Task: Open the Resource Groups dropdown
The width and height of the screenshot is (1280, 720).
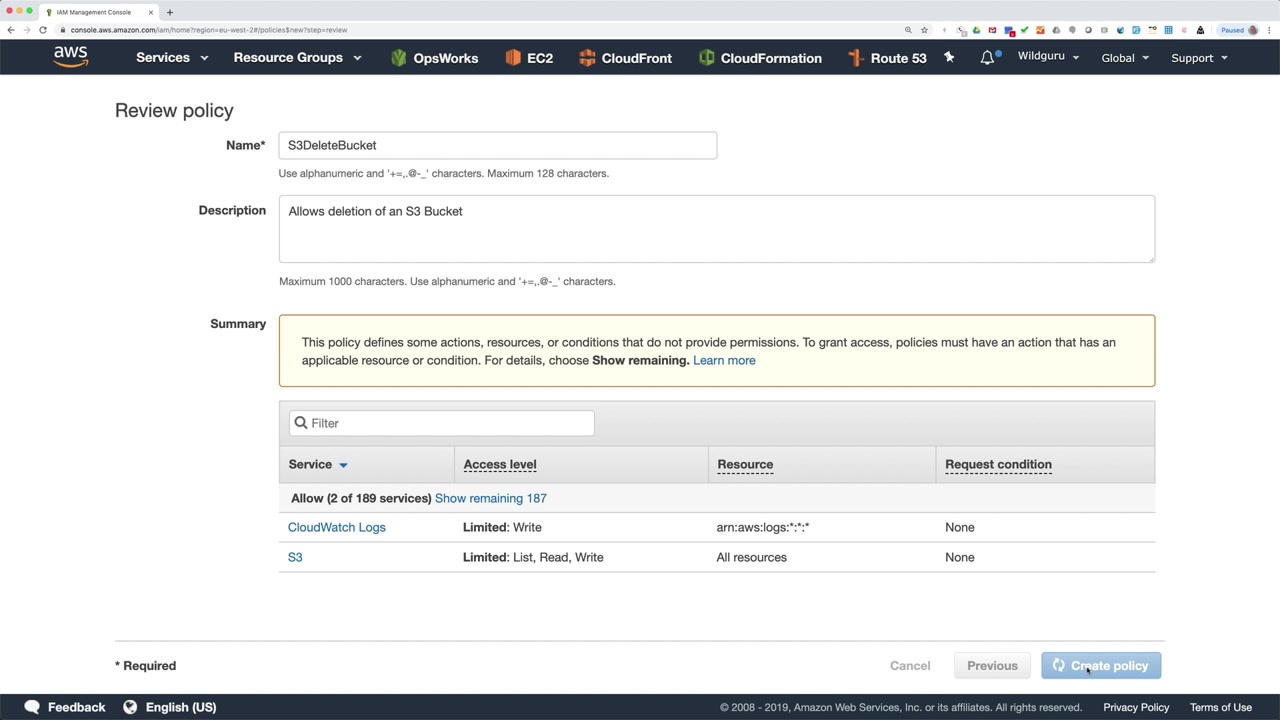Action: pyautogui.click(x=297, y=58)
